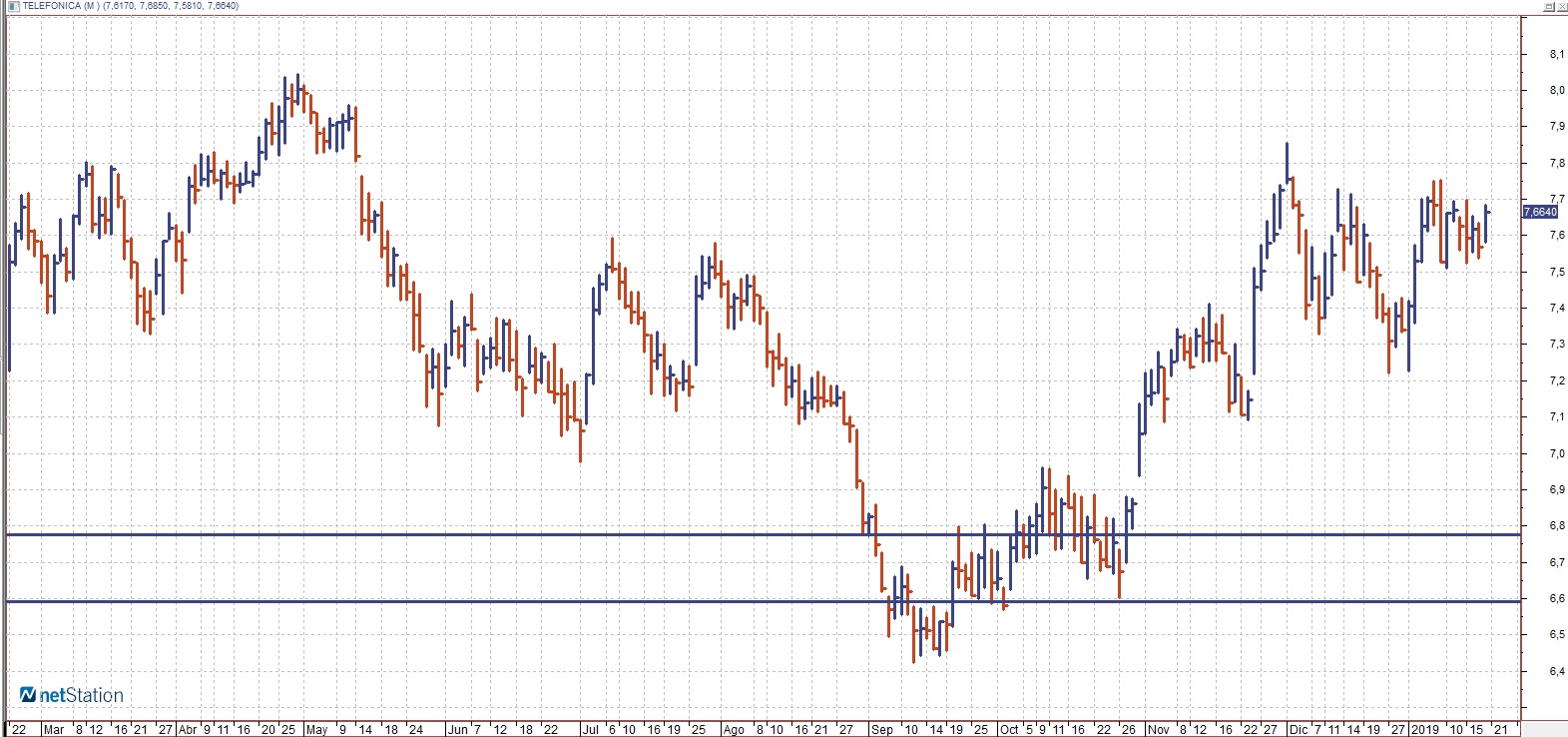Viewport: 1568px width, 737px height.
Task: Click the 6,5 price axis label
Action: pos(1556,634)
